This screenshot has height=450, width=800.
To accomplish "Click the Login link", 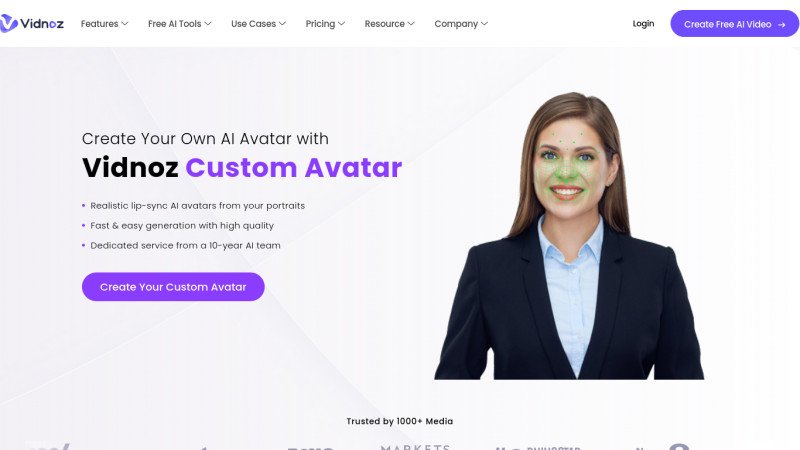I will (x=643, y=23).
